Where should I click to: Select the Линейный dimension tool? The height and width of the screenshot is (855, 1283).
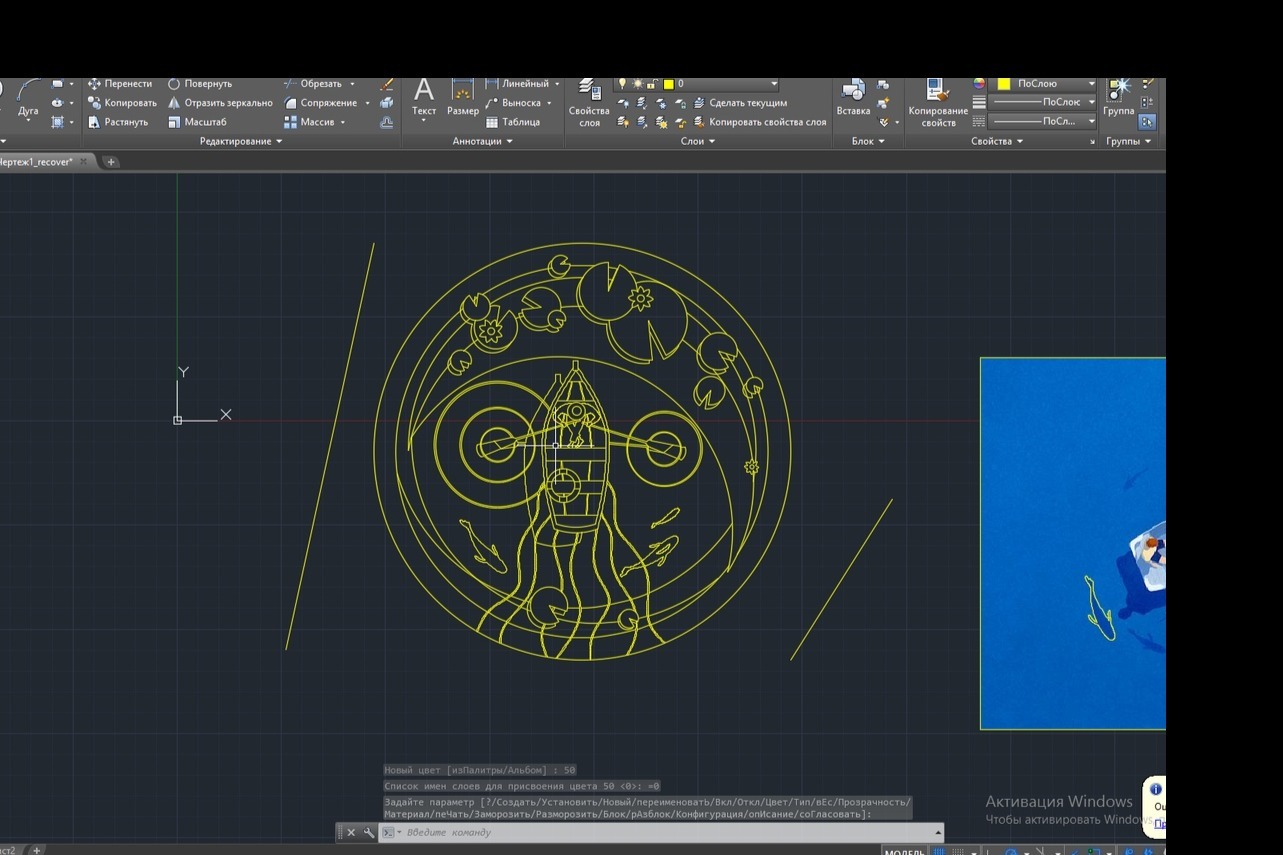(518, 84)
